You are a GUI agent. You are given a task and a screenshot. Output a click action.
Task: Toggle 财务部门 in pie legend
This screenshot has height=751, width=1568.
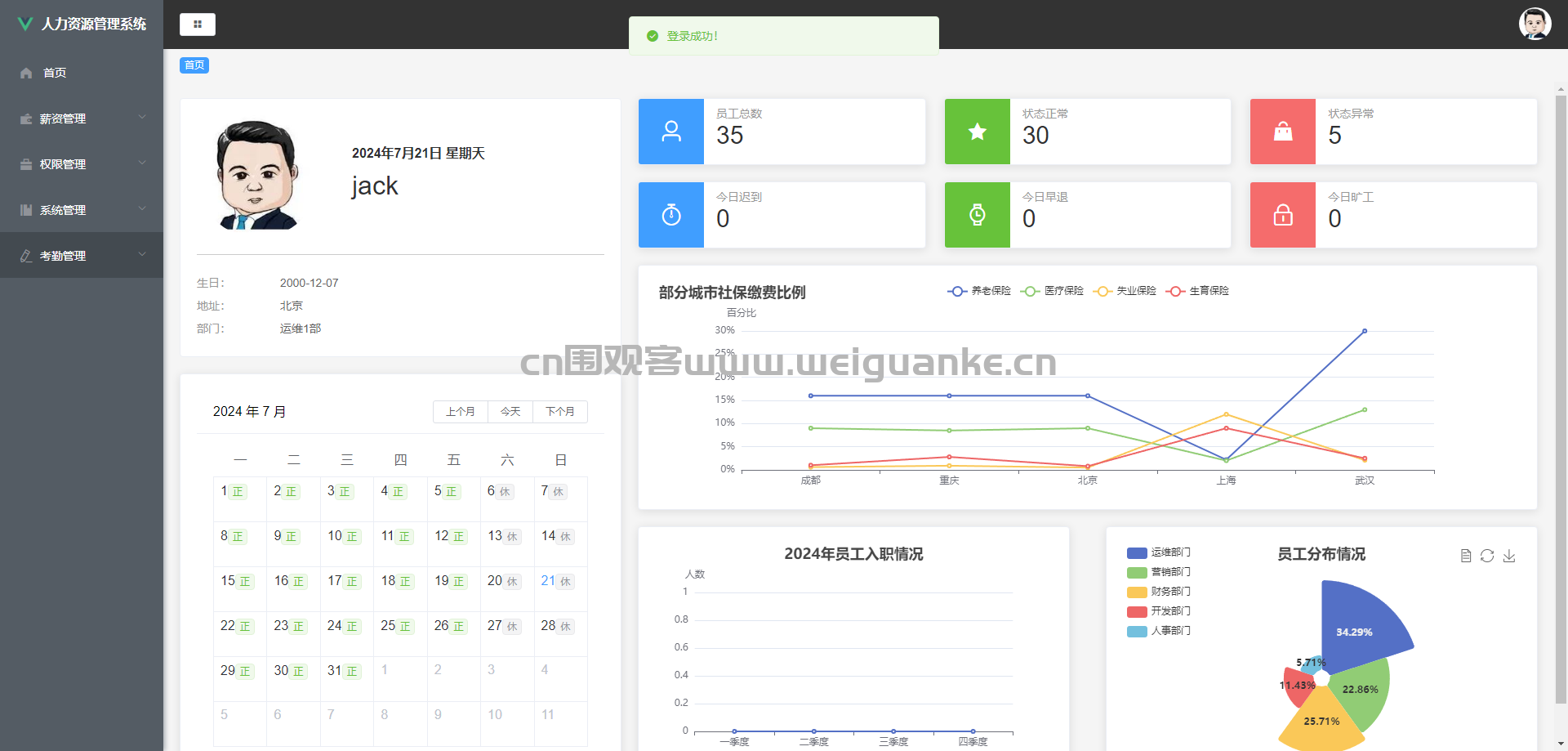(x=1159, y=592)
